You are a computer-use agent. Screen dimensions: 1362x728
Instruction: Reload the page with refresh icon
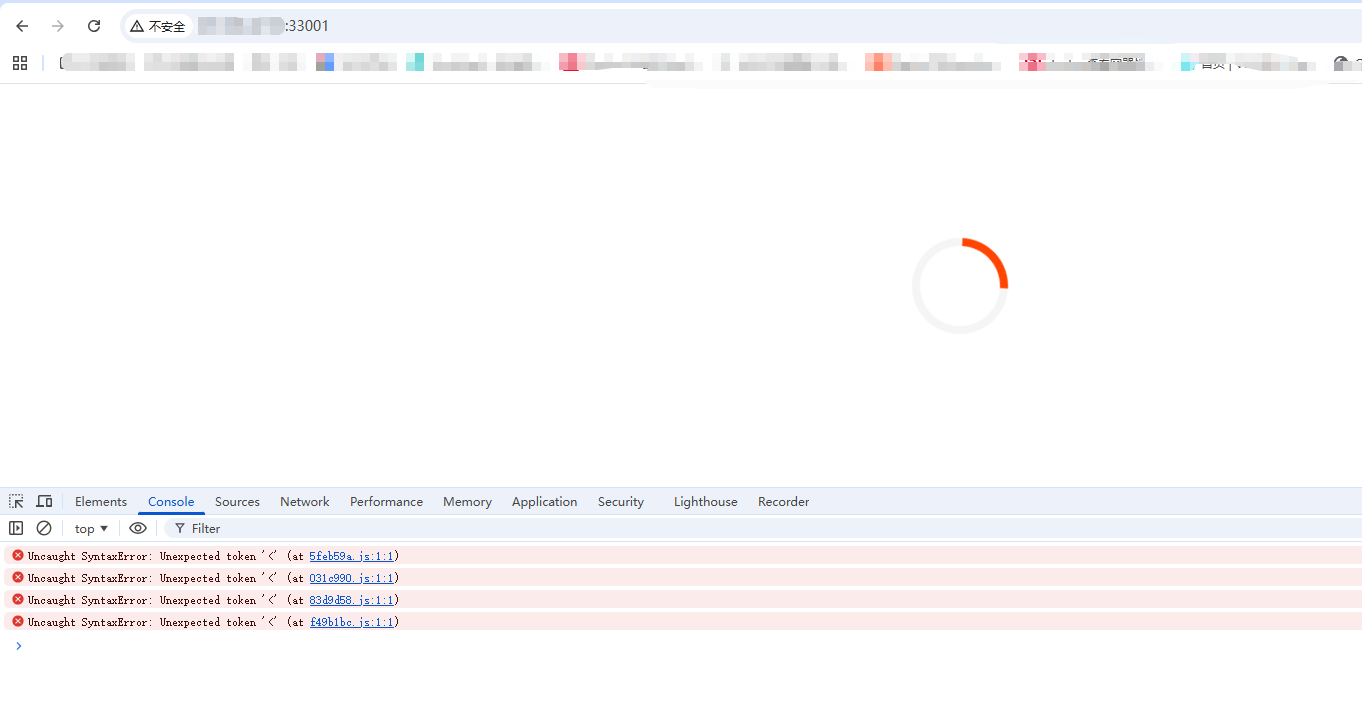[x=94, y=26]
